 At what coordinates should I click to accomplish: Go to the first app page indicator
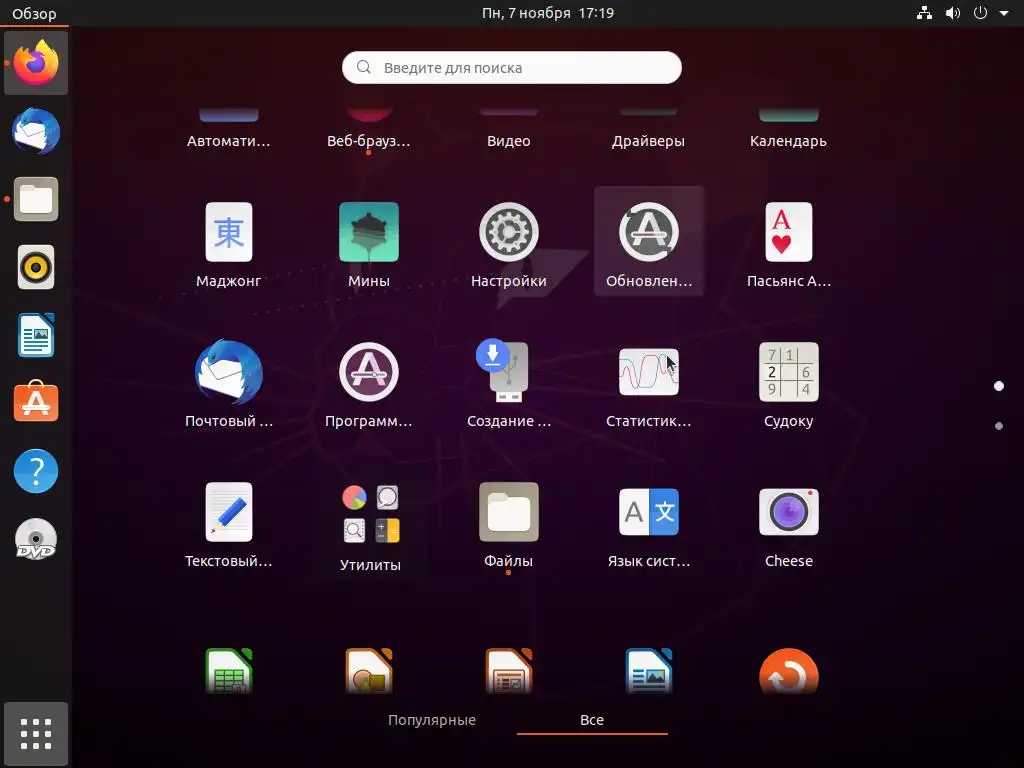[x=999, y=386]
